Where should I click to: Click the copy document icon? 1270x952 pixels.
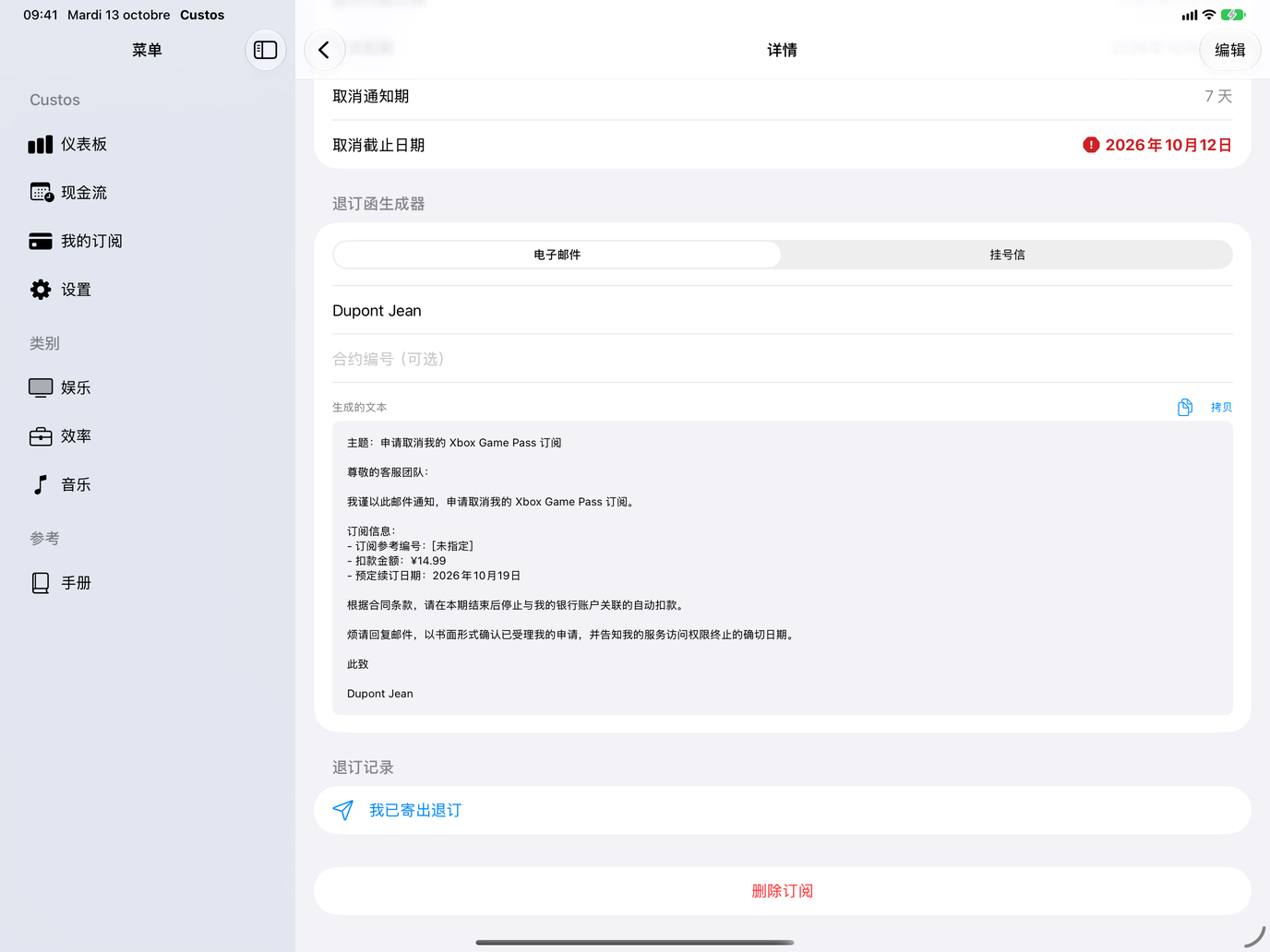(1185, 407)
